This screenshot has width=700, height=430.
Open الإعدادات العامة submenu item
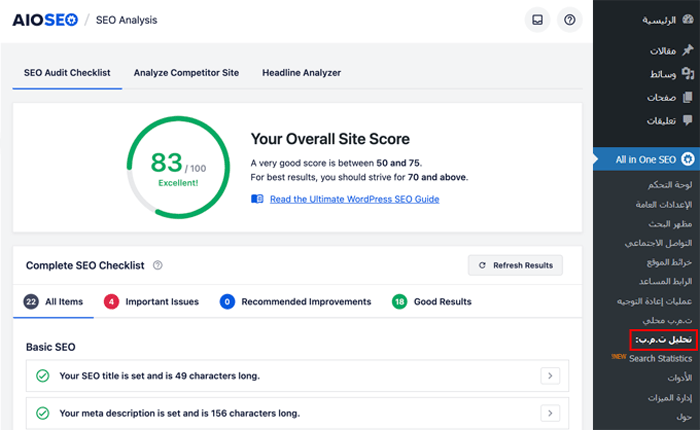click(x=664, y=205)
